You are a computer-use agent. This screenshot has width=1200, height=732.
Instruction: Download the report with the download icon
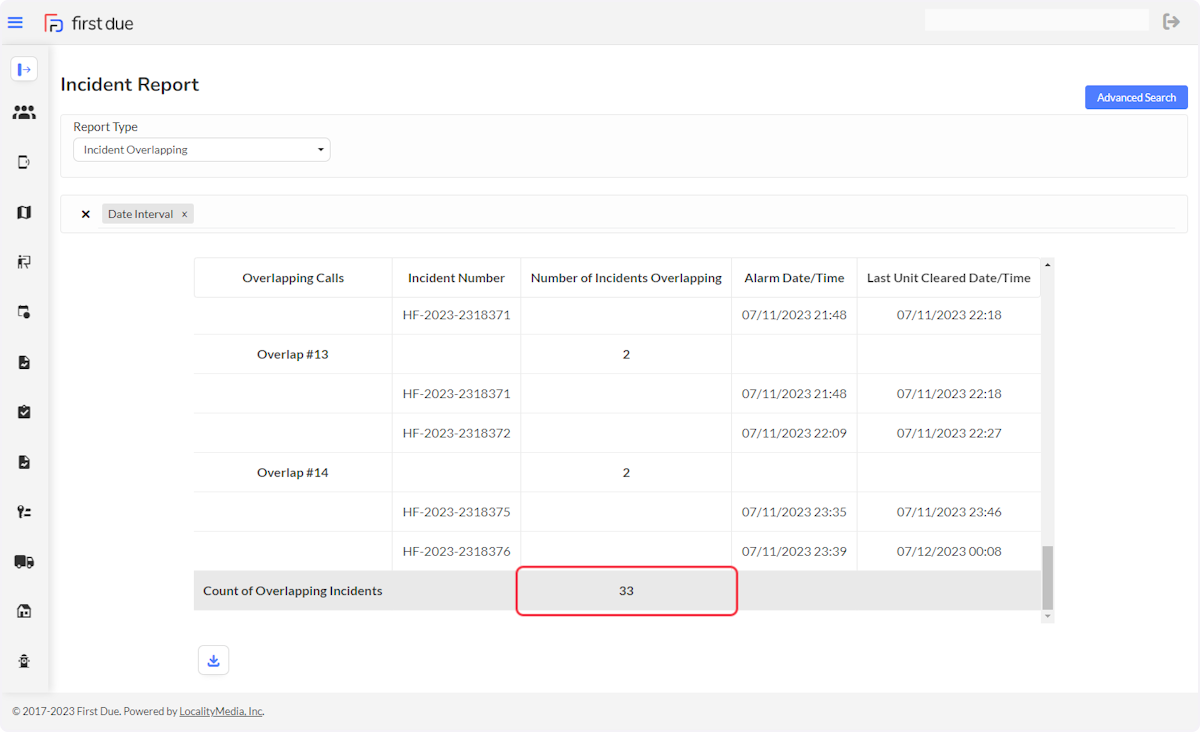tap(213, 660)
